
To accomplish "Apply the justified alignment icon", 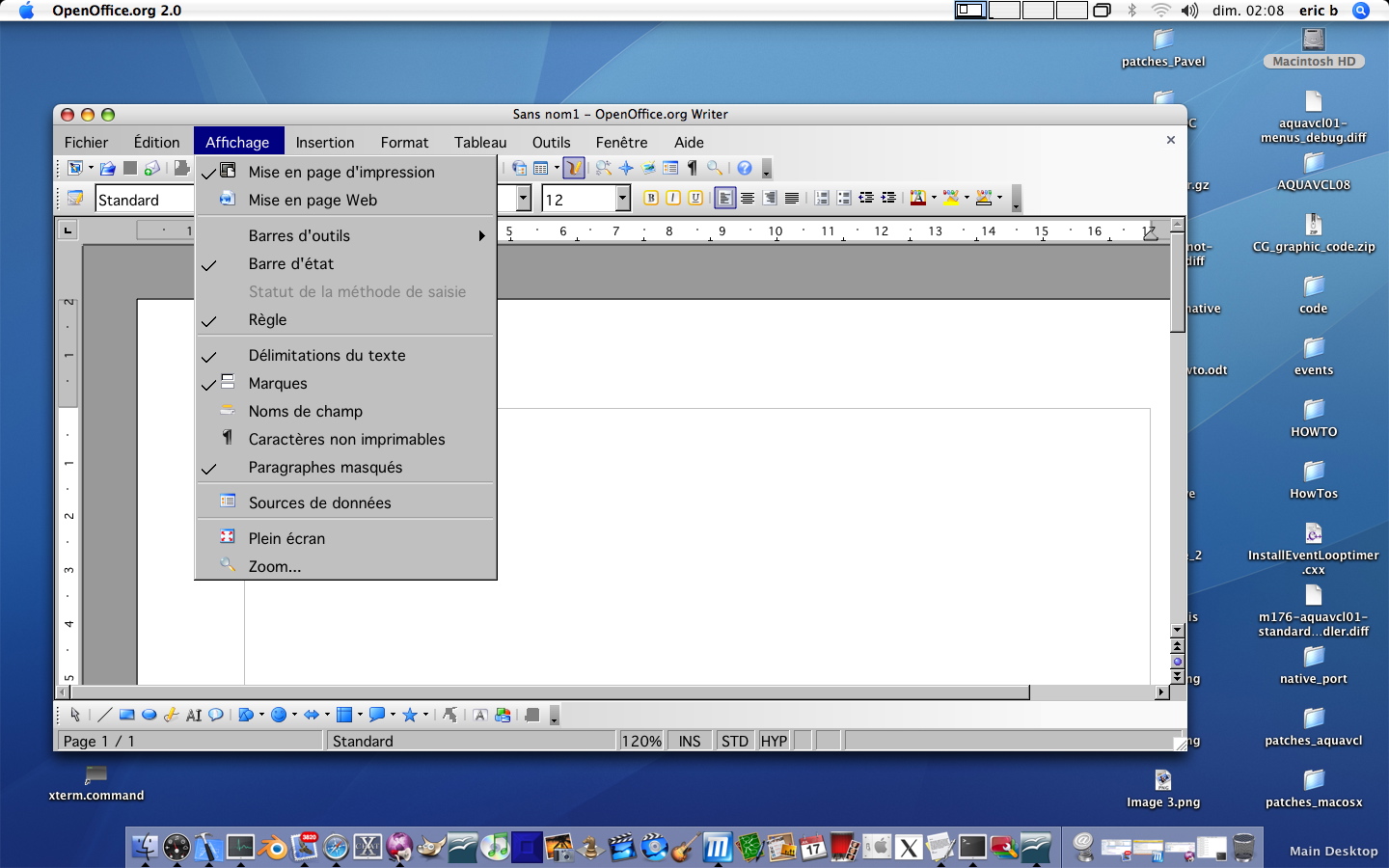I will [792, 198].
